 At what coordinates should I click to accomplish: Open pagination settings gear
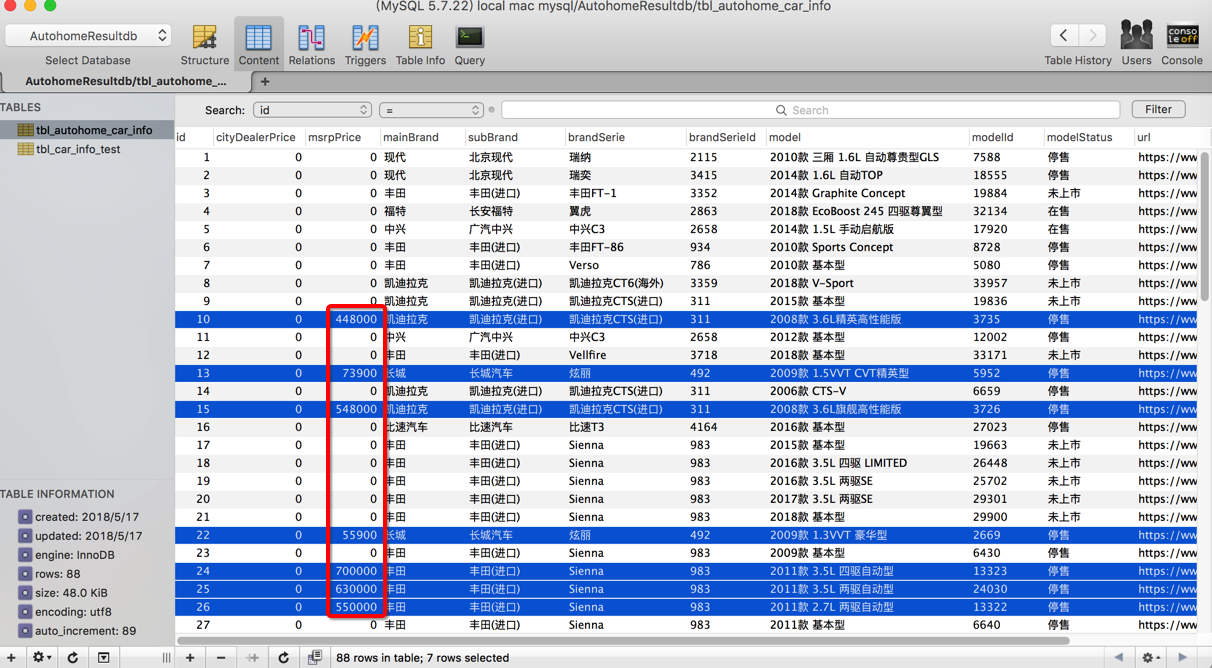[1151, 657]
